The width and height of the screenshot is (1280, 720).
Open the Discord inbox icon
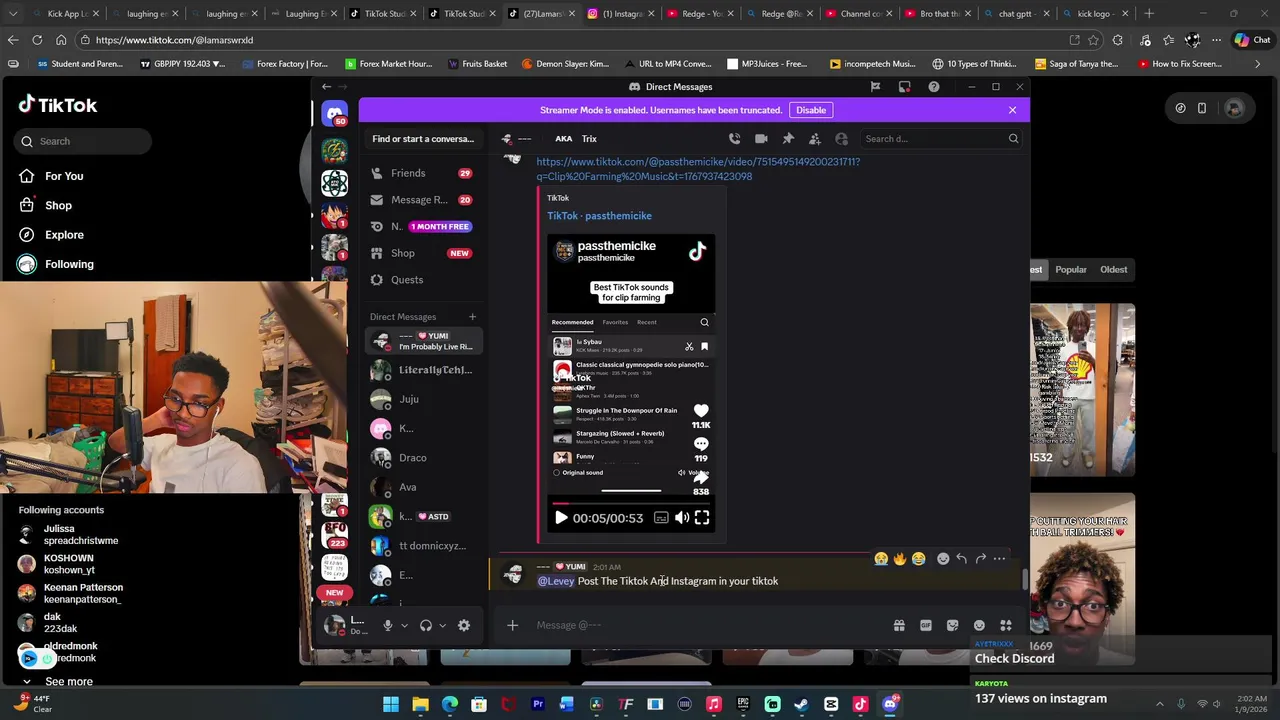pyautogui.click(x=904, y=87)
